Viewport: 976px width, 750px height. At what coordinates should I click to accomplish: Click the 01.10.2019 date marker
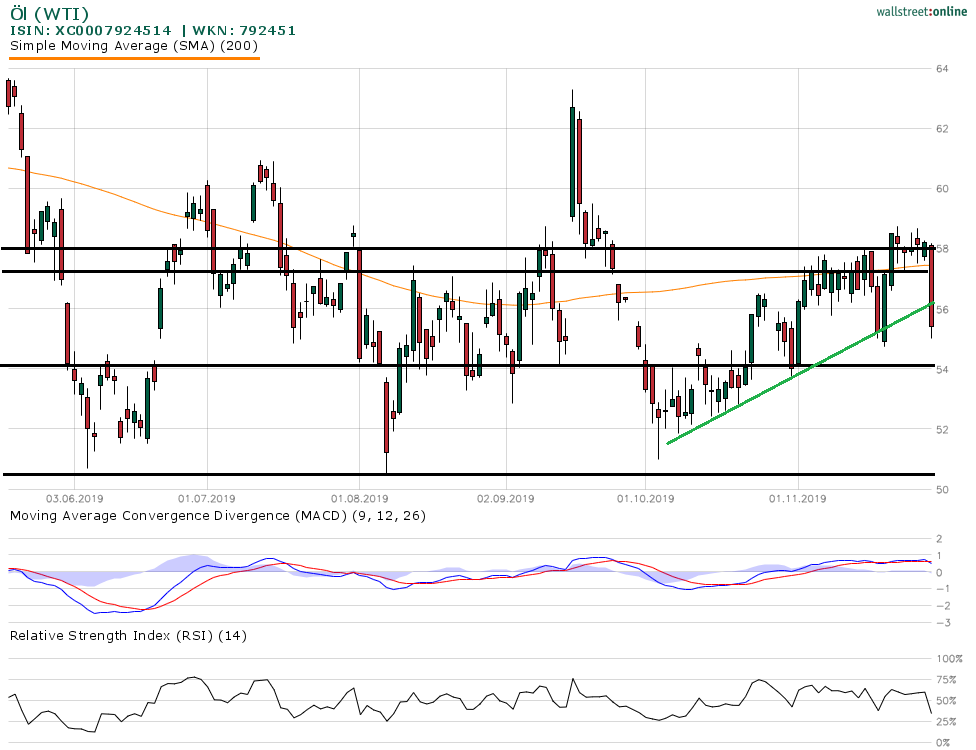point(645,497)
